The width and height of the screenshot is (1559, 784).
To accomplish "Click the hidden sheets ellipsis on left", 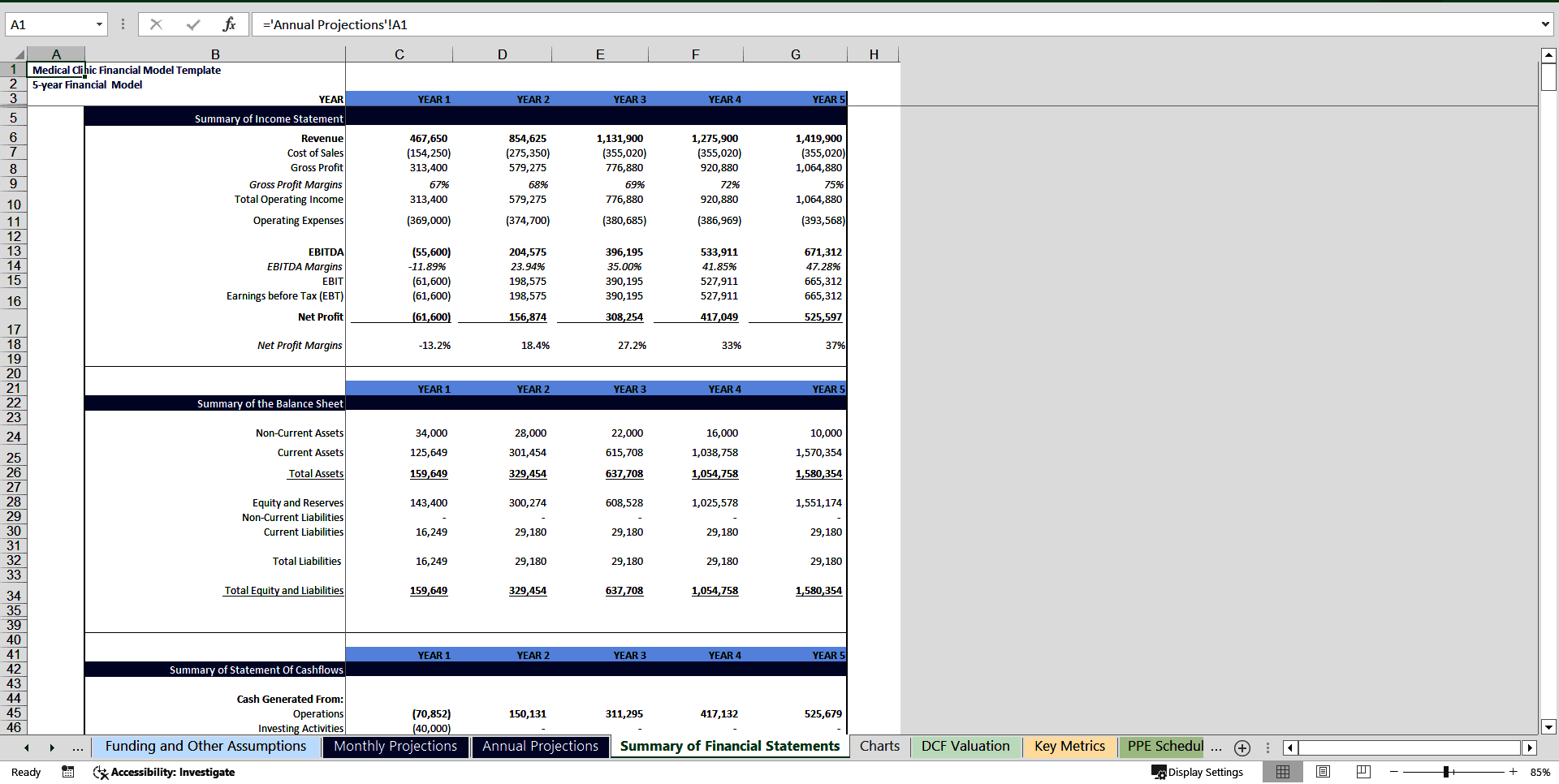I will (x=77, y=747).
